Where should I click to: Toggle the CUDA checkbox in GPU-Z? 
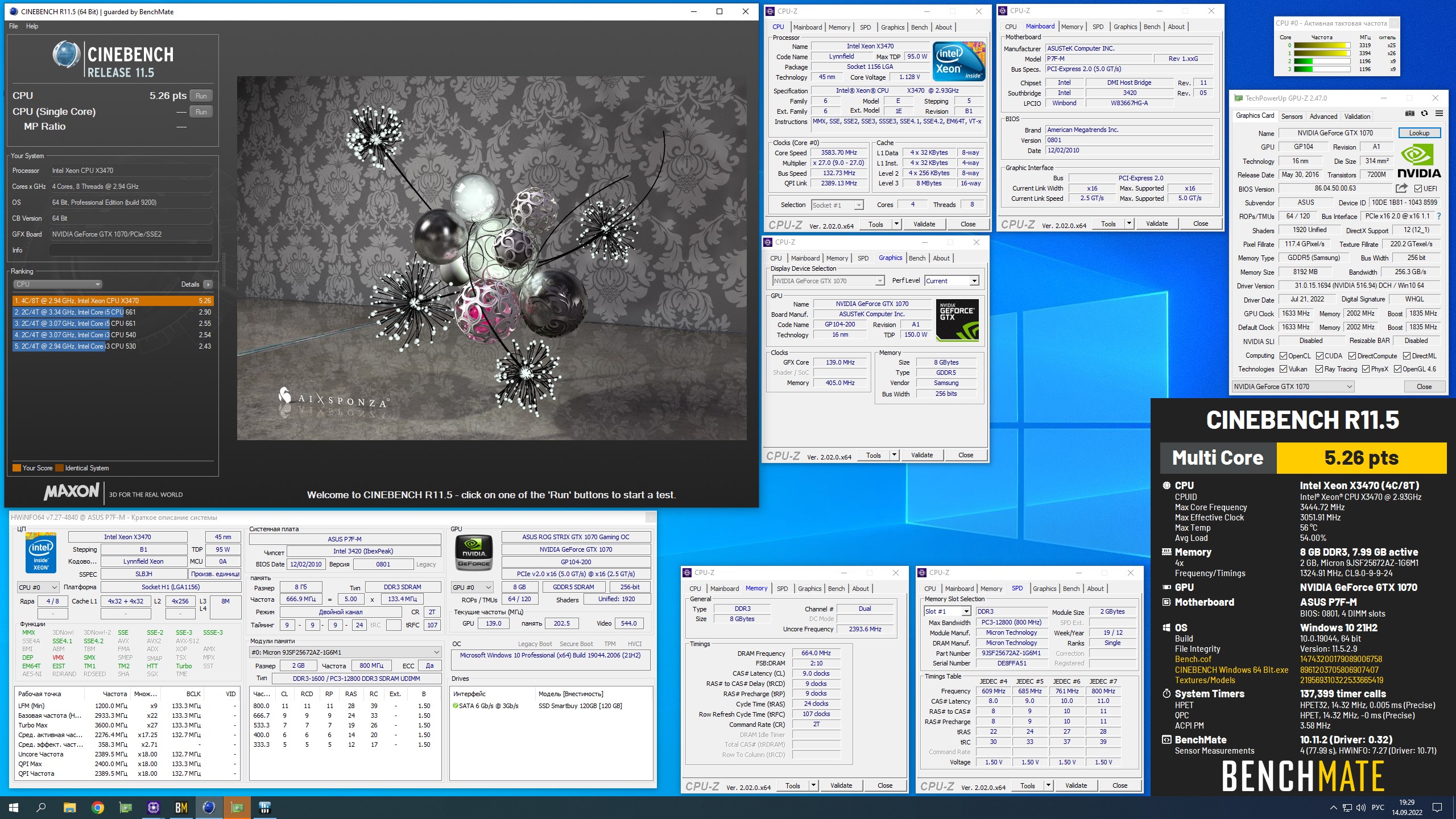coord(1320,356)
